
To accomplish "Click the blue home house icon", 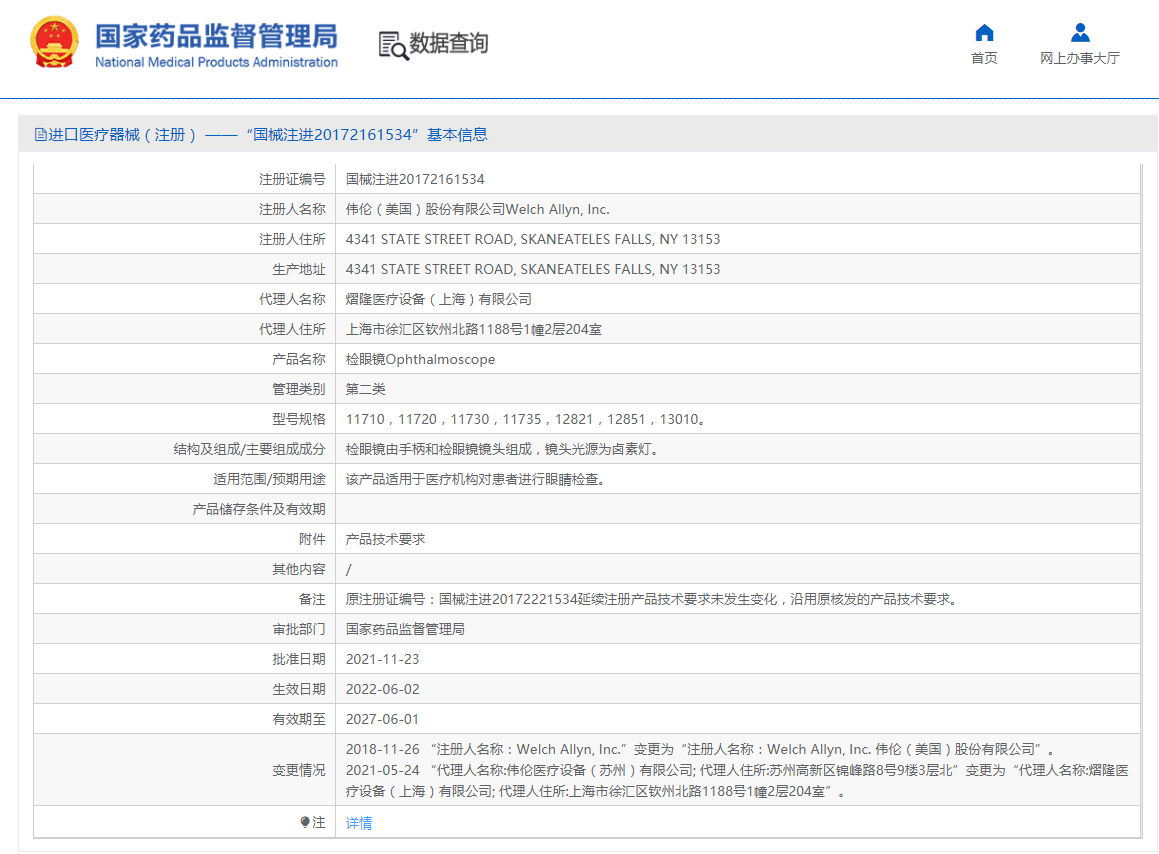I will (984, 33).
